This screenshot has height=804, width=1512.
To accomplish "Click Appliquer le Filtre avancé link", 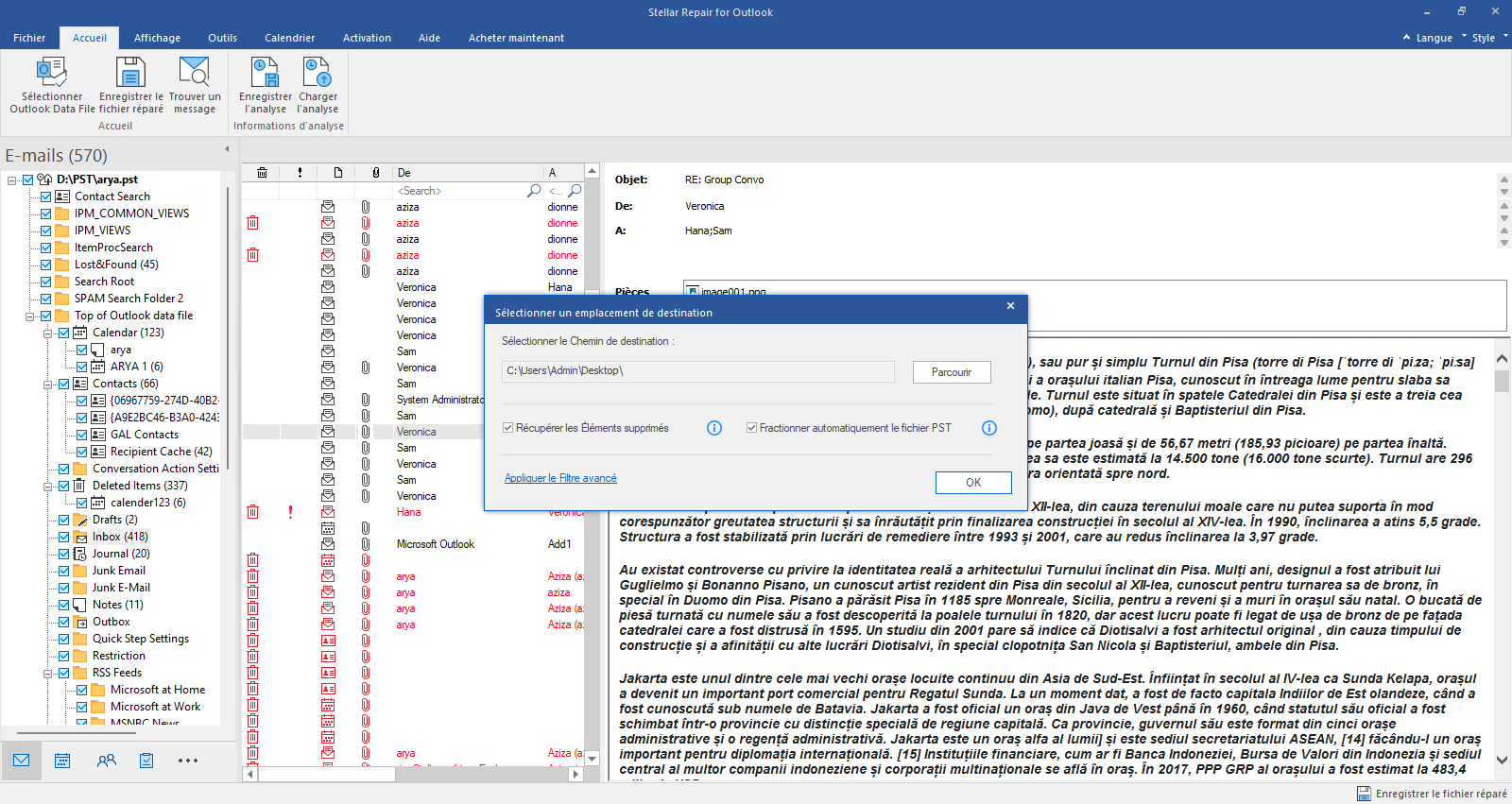I will tap(560, 478).
